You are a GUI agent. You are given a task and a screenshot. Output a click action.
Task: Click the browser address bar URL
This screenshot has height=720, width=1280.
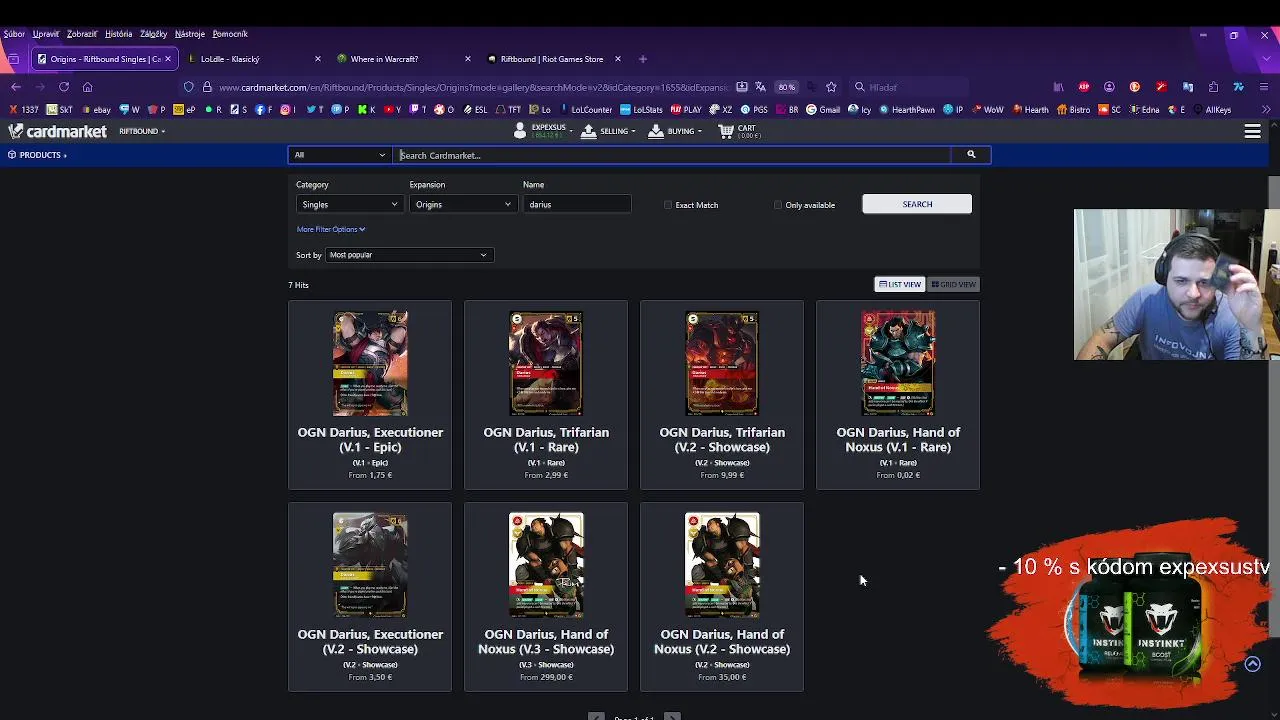[x=473, y=87]
